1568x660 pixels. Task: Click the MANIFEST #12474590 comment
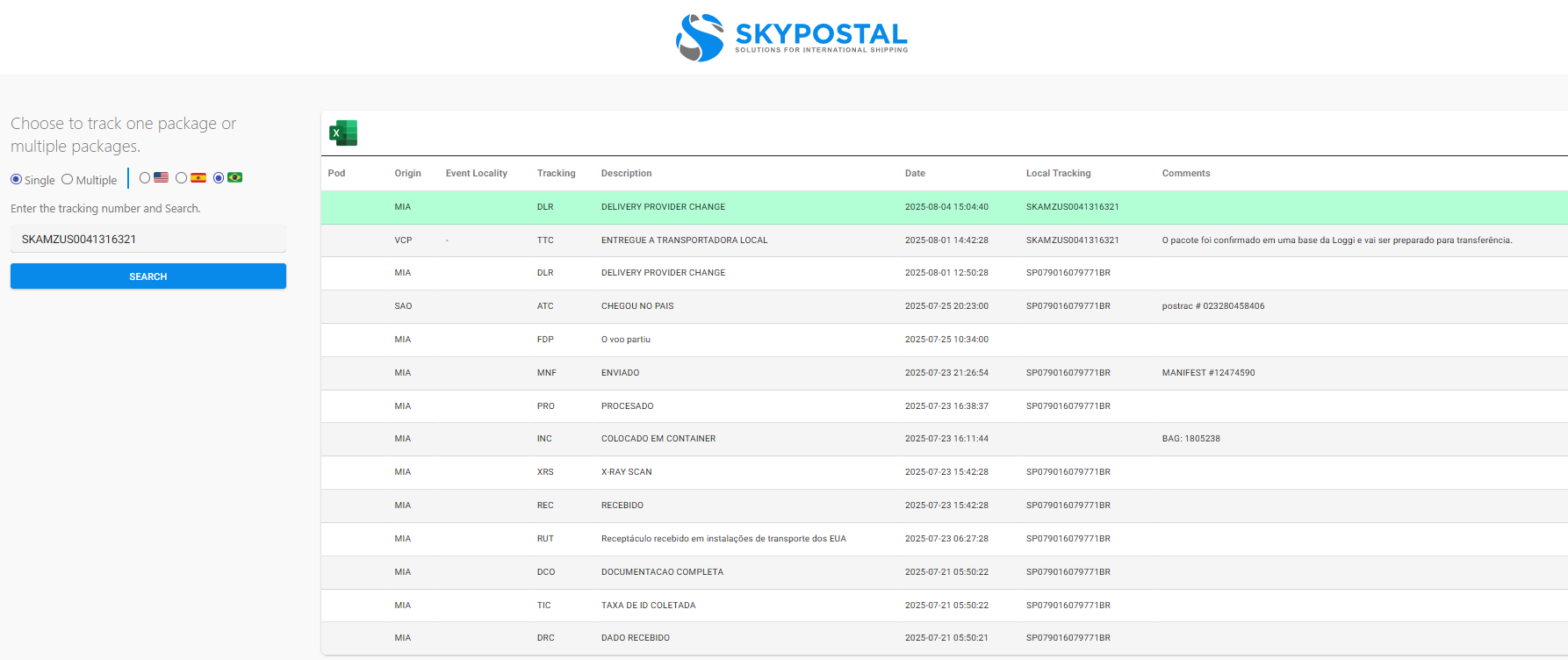click(x=1208, y=373)
